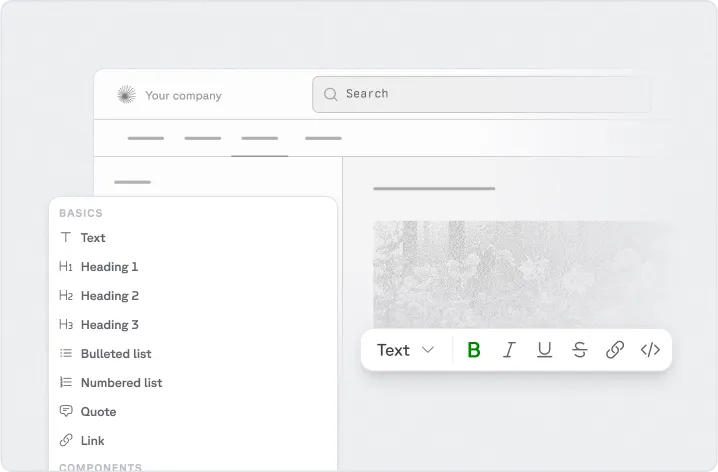
Task: Apply inline code formatting
Action: (x=650, y=350)
